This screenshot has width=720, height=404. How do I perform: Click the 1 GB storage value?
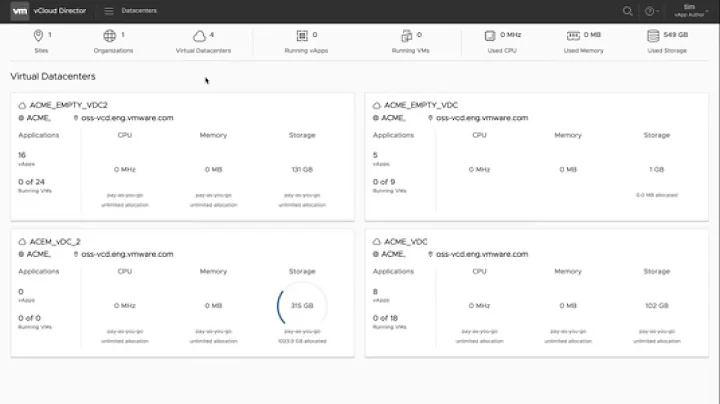click(x=657, y=169)
